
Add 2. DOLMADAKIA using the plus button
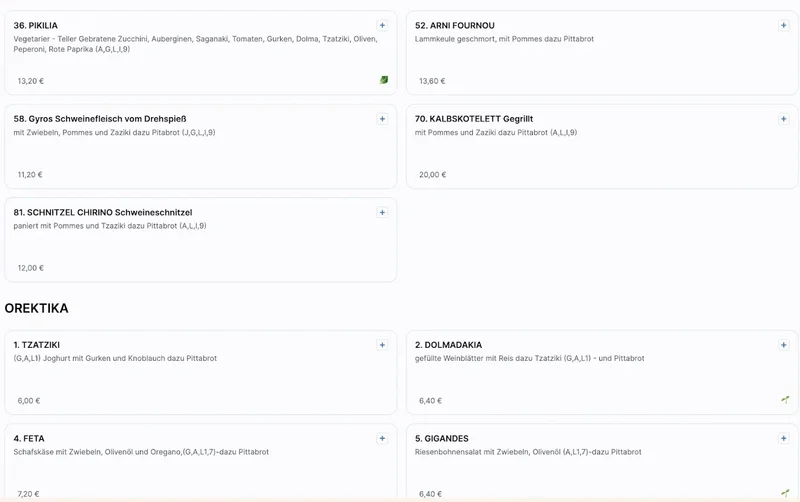pyautogui.click(x=784, y=345)
